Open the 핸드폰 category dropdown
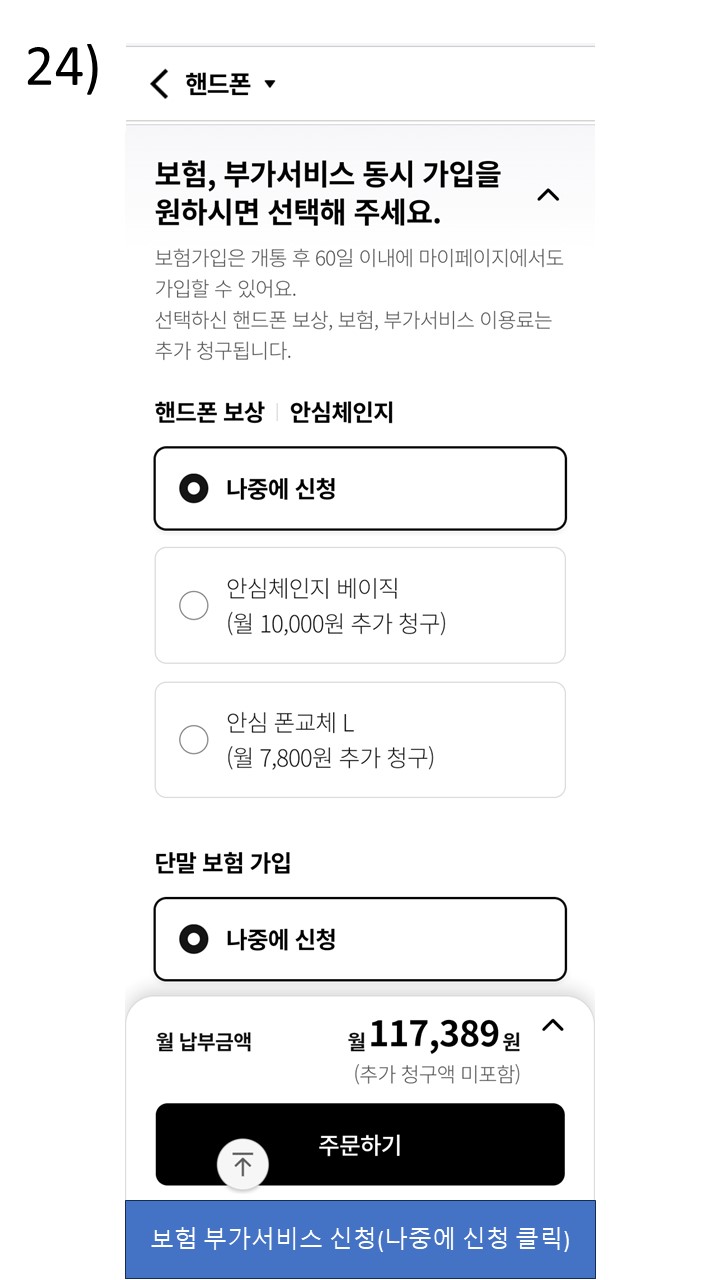 coord(230,84)
